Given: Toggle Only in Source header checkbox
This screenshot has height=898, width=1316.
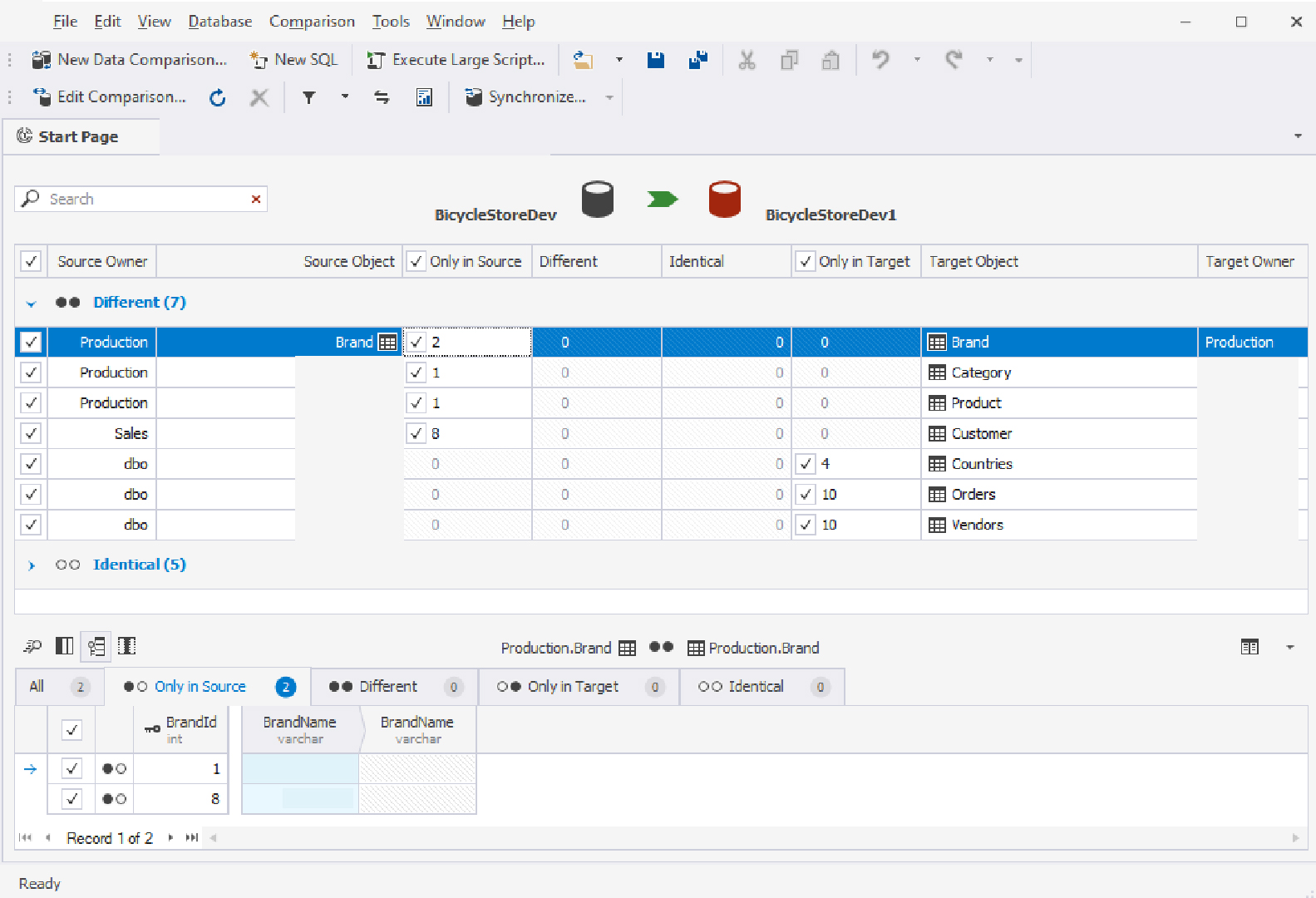Looking at the screenshot, I should pyautogui.click(x=416, y=261).
